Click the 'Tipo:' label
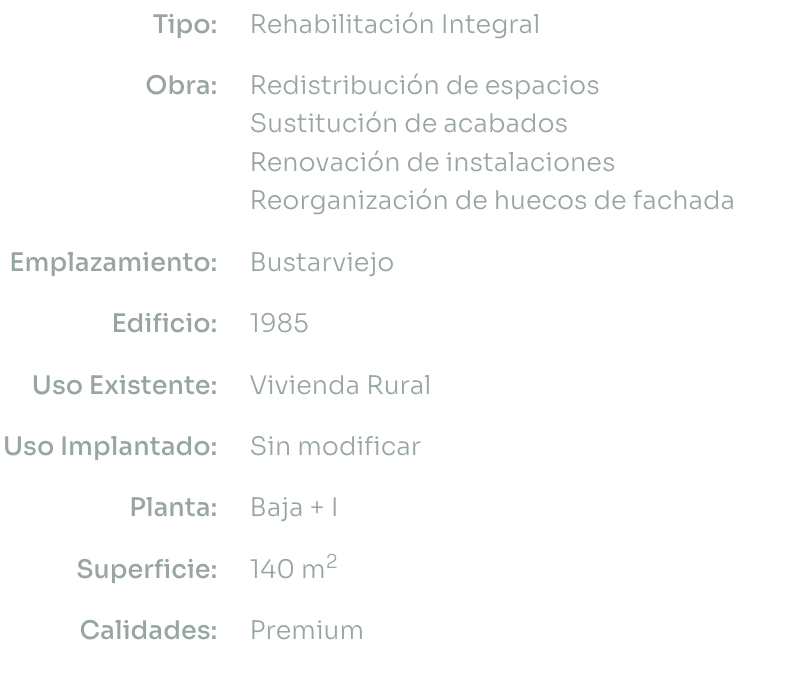This screenshot has width=792, height=678. (185, 24)
